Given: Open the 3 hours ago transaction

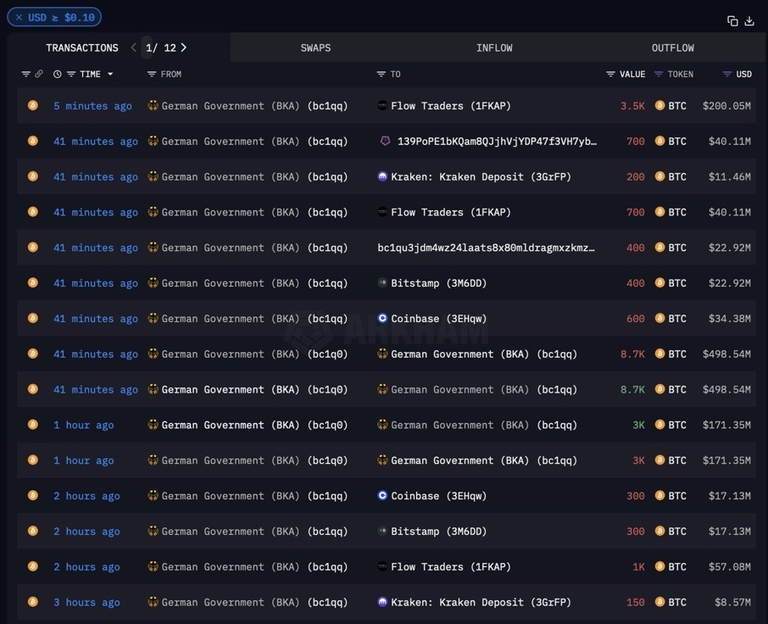Looking at the screenshot, I should [87, 602].
